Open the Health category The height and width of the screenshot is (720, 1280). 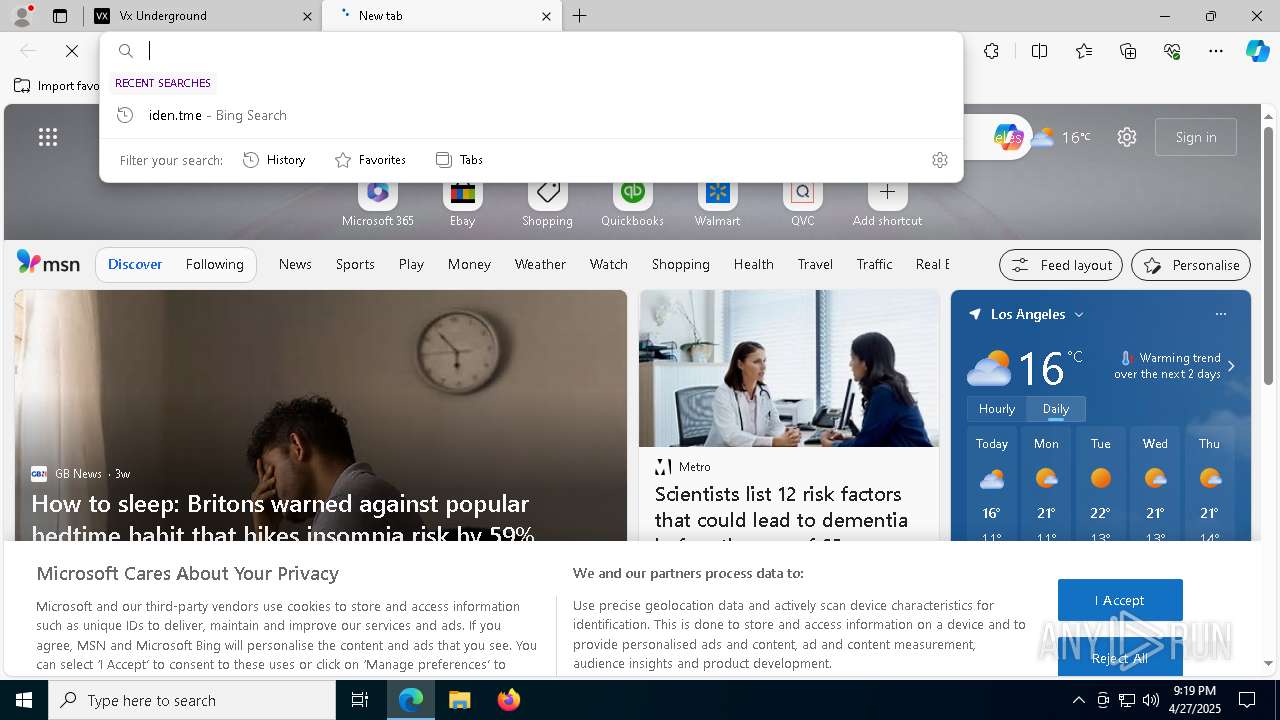(x=753, y=264)
